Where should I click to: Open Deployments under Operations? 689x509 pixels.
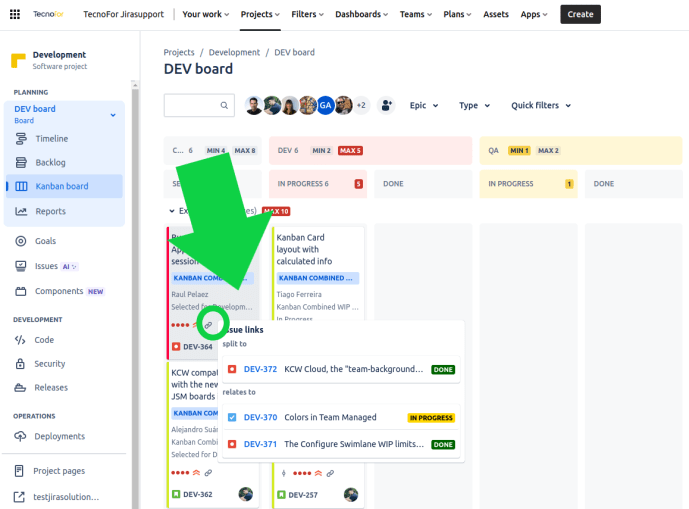[60, 436]
